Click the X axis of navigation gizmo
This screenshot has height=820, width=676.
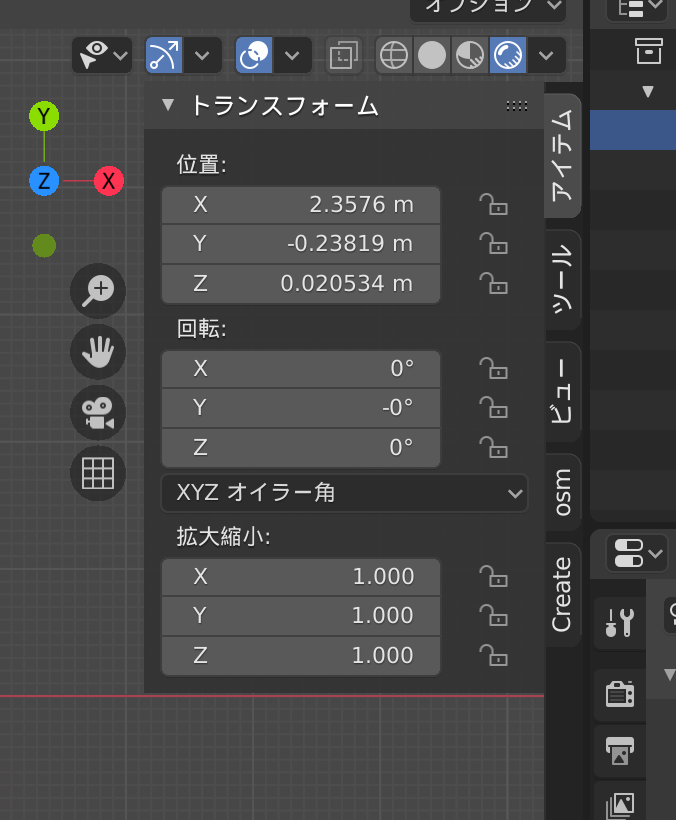click(x=109, y=181)
